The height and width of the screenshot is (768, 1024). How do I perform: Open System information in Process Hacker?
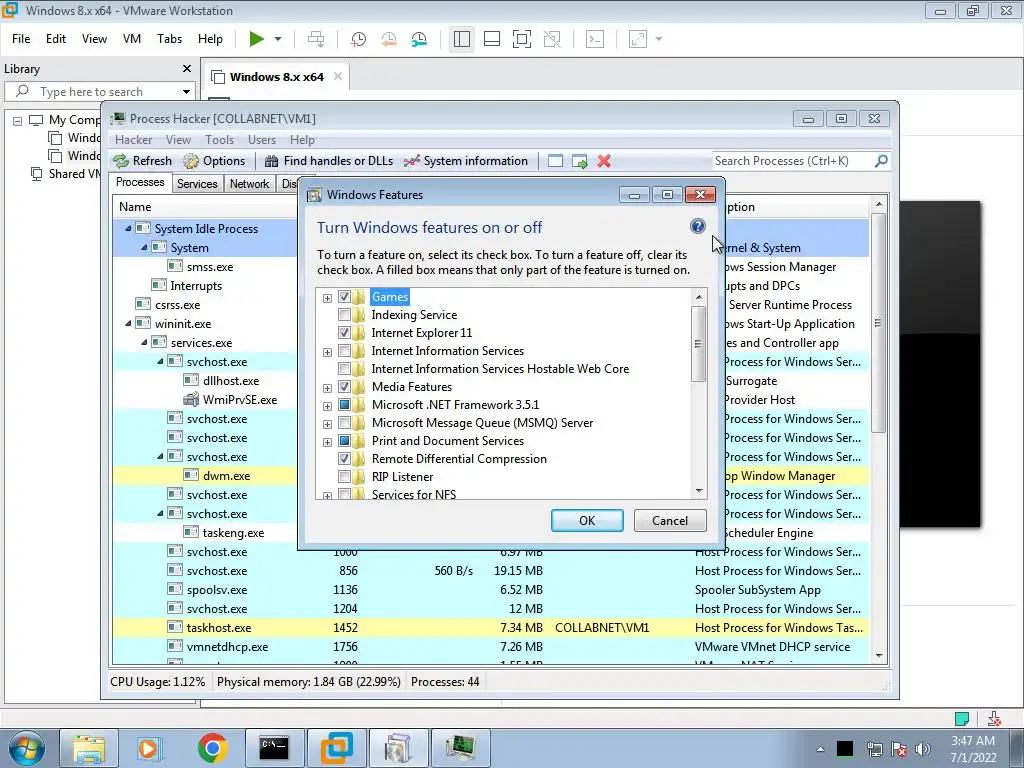(x=466, y=161)
